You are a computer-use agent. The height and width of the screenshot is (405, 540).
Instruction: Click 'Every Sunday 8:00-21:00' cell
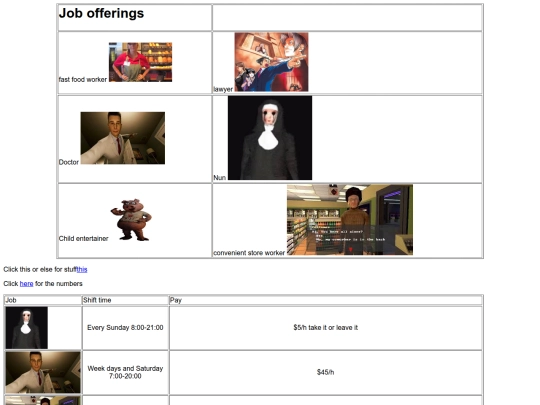125,328
